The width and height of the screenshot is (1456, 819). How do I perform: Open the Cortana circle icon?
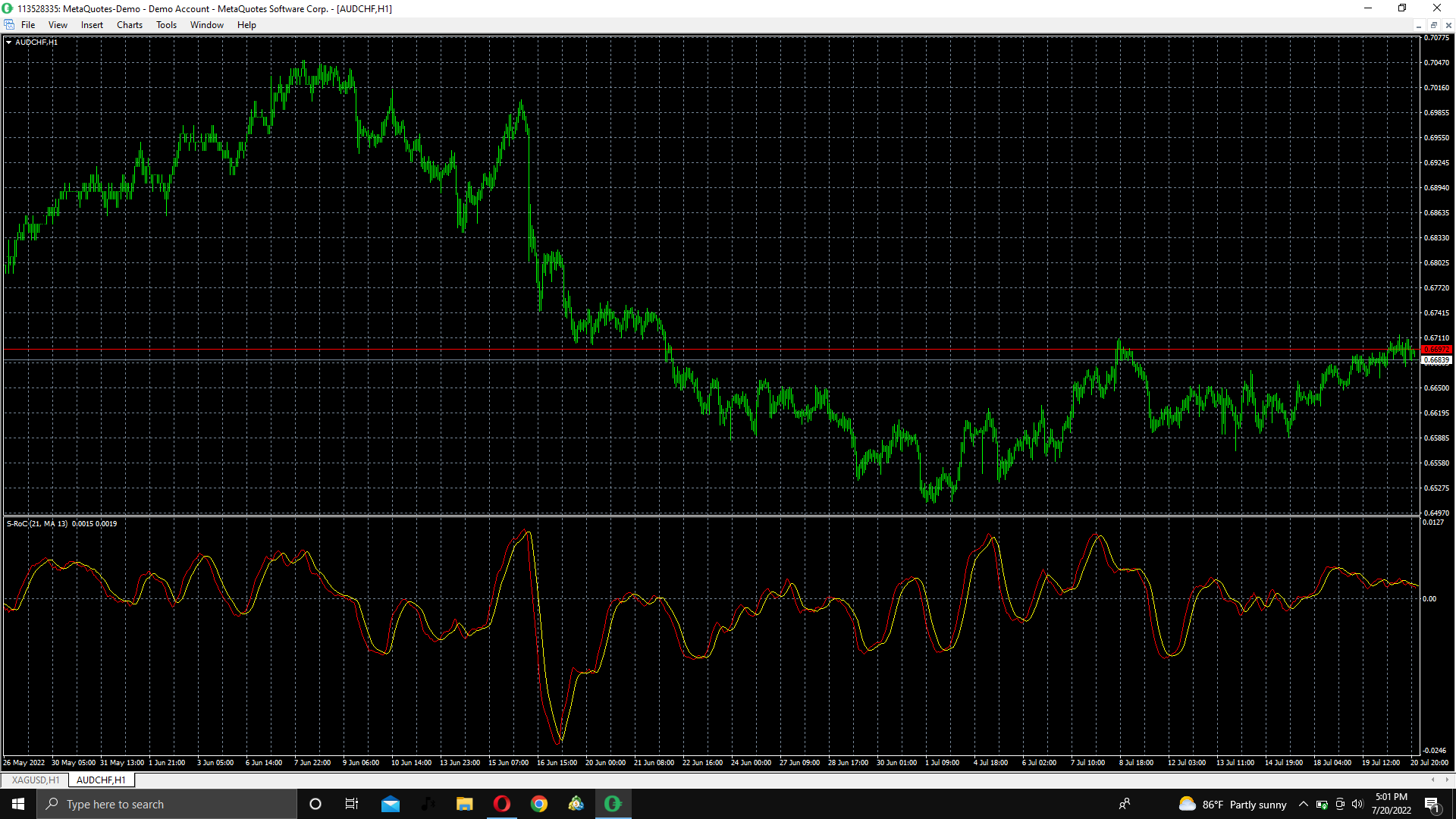(315, 804)
